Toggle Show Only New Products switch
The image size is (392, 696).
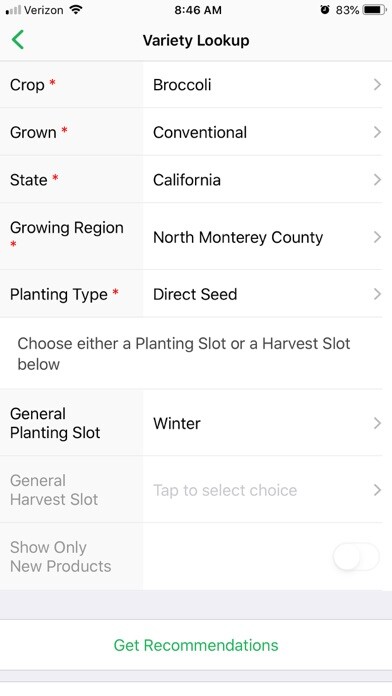[356, 557]
